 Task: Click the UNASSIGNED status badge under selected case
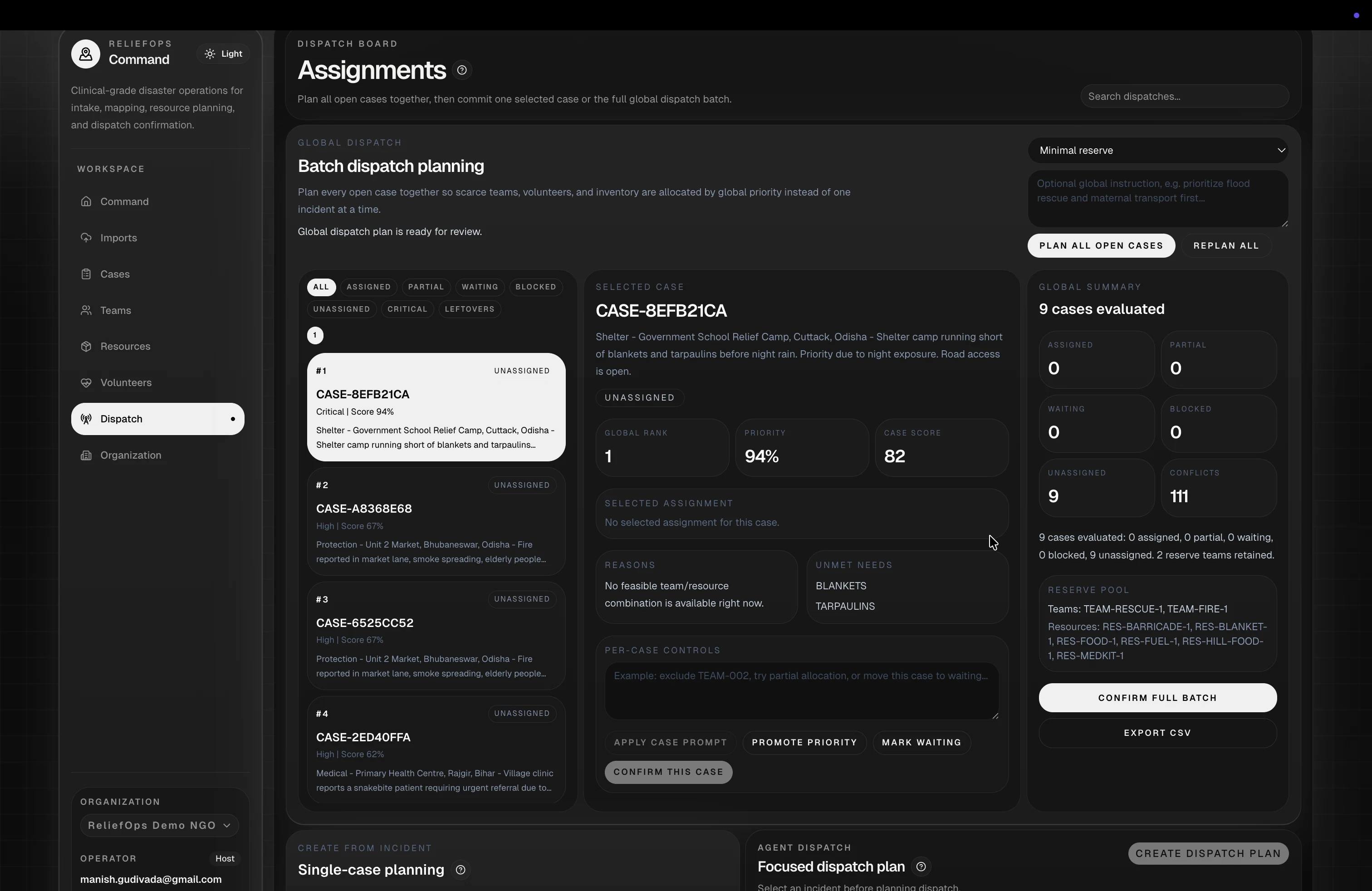(x=639, y=398)
